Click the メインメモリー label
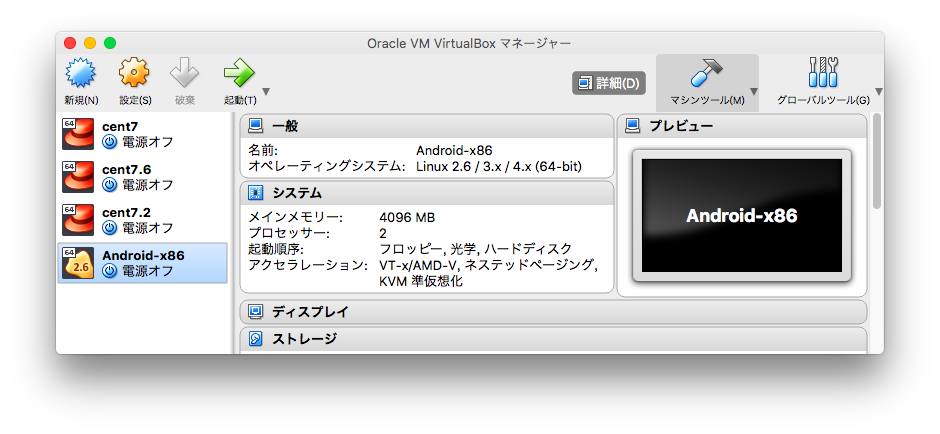This screenshot has height=434, width=940. click(296, 218)
